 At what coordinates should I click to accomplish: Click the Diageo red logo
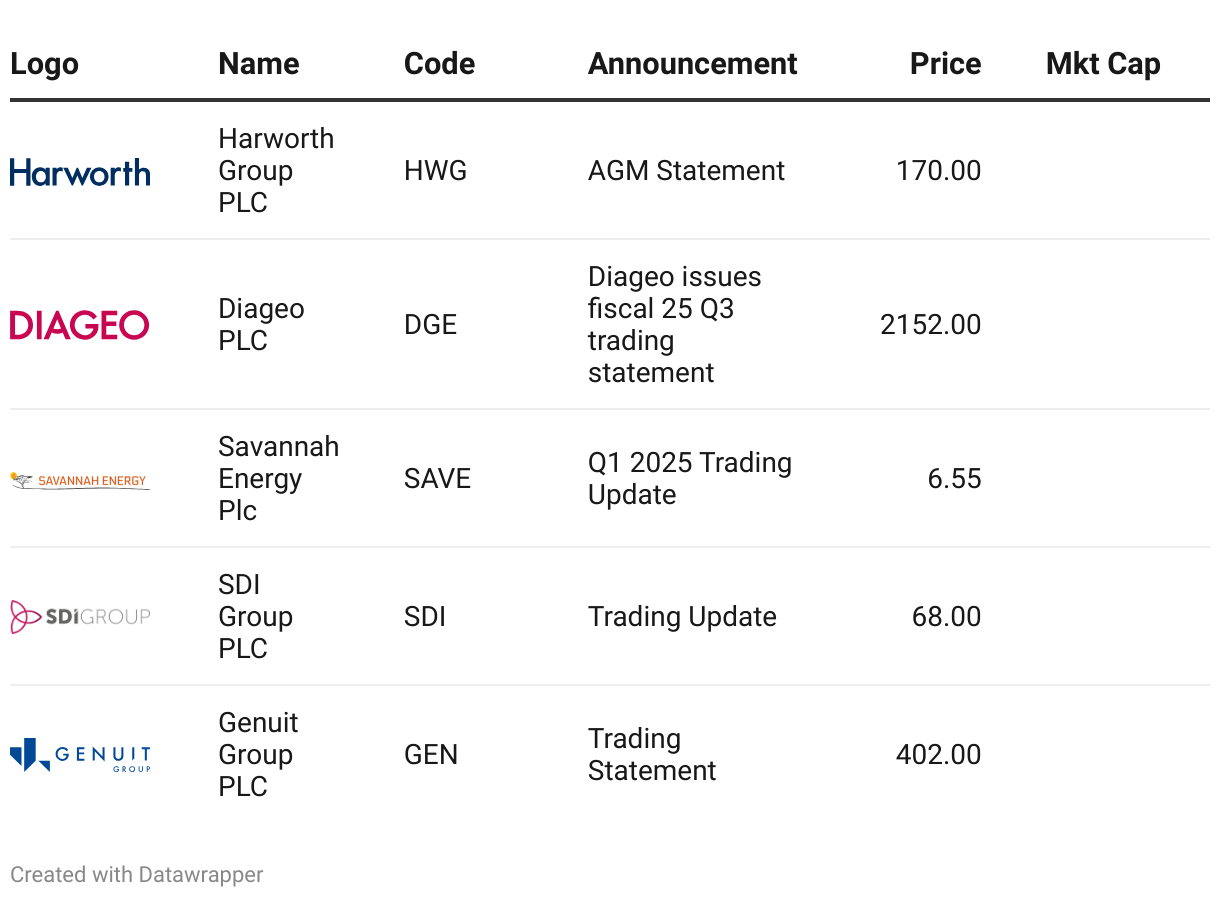[80, 325]
